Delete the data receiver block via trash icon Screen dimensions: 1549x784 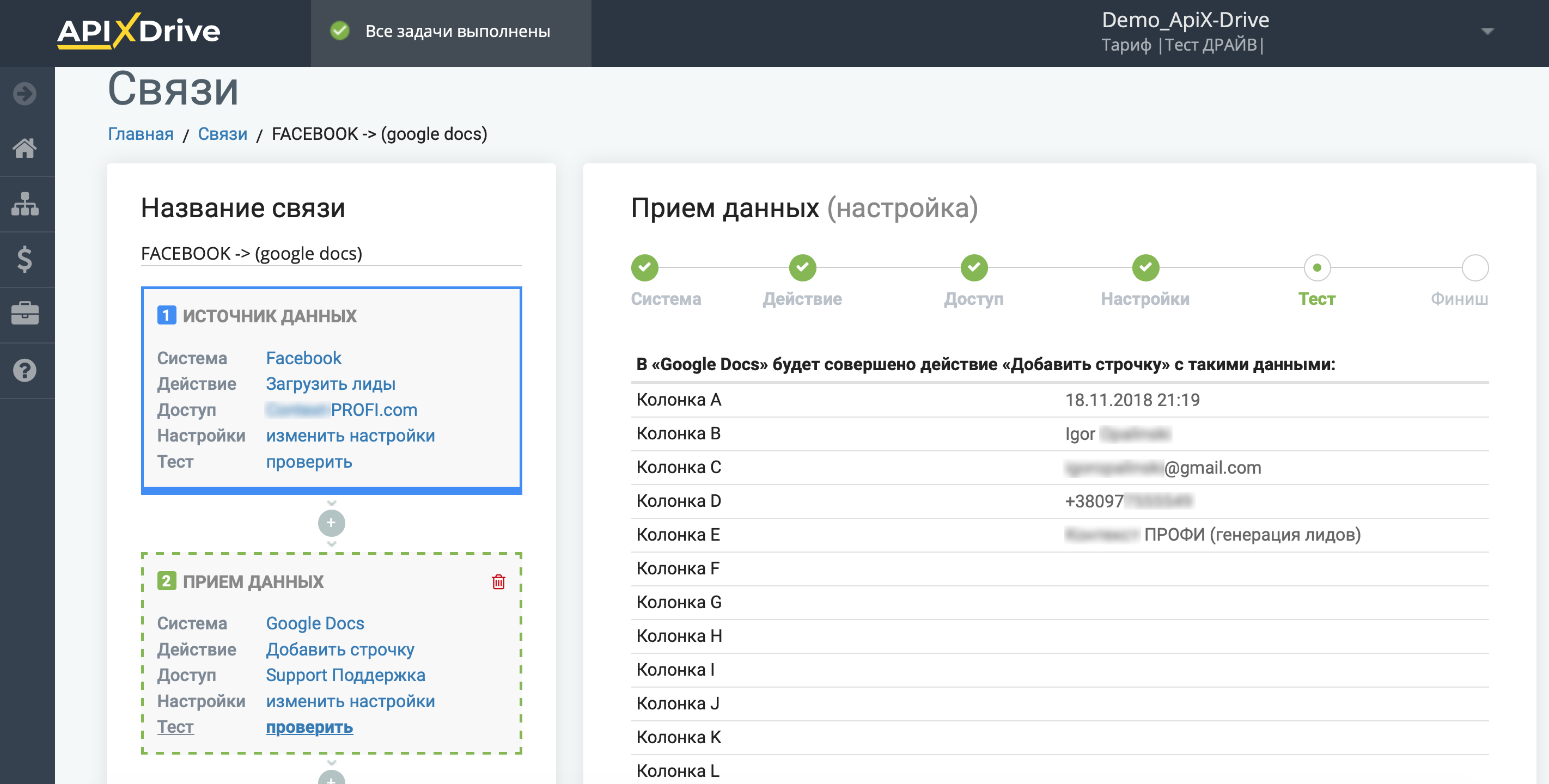498,581
